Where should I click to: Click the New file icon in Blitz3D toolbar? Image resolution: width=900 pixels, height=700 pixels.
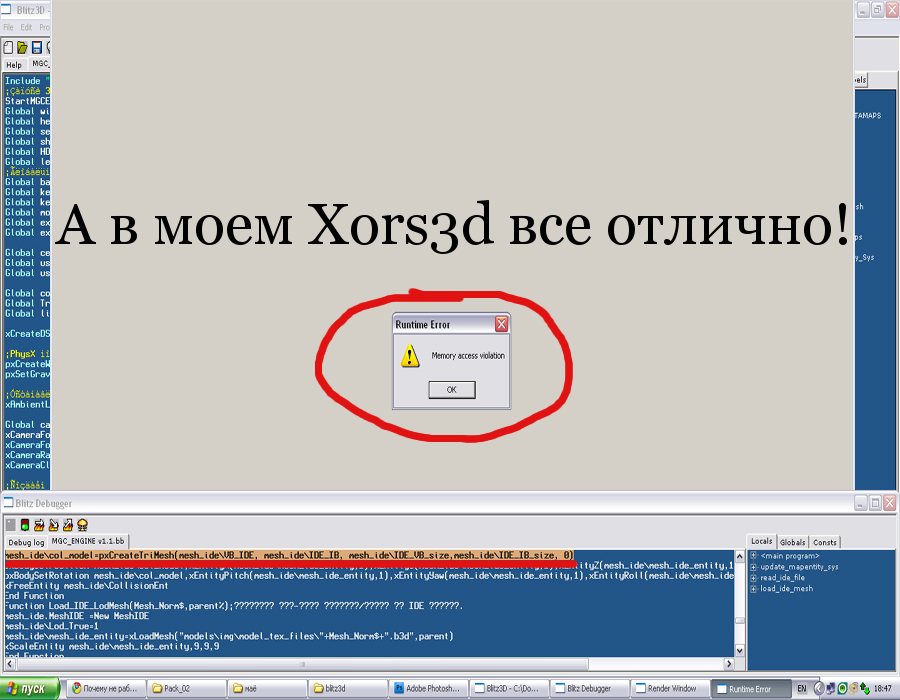(9, 47)
